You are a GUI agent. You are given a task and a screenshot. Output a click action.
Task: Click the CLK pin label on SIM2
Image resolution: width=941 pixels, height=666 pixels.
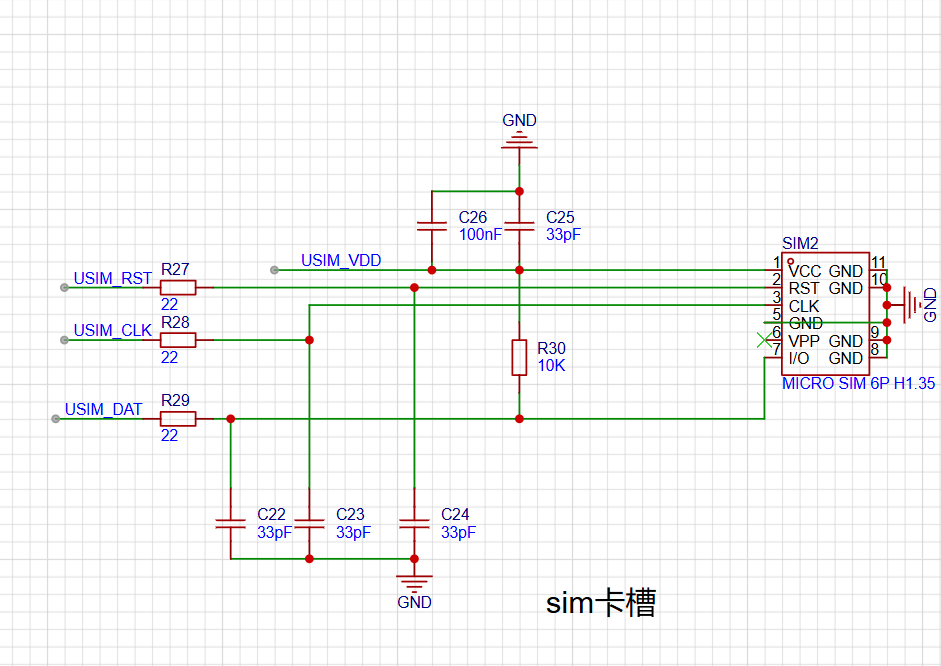point(804,306)
